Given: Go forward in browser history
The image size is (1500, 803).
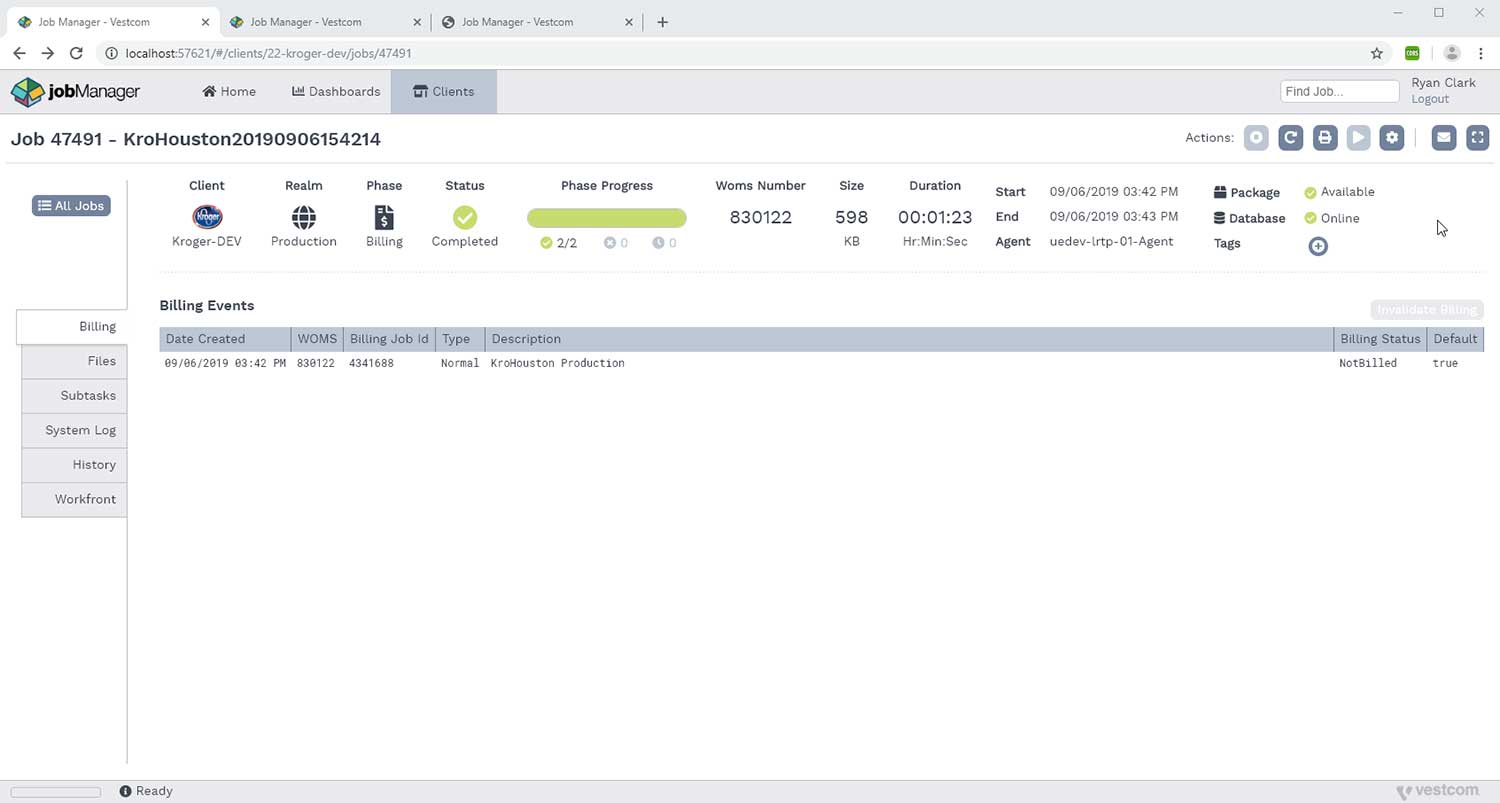Looking at the screenshot, I should coord(47,53).
